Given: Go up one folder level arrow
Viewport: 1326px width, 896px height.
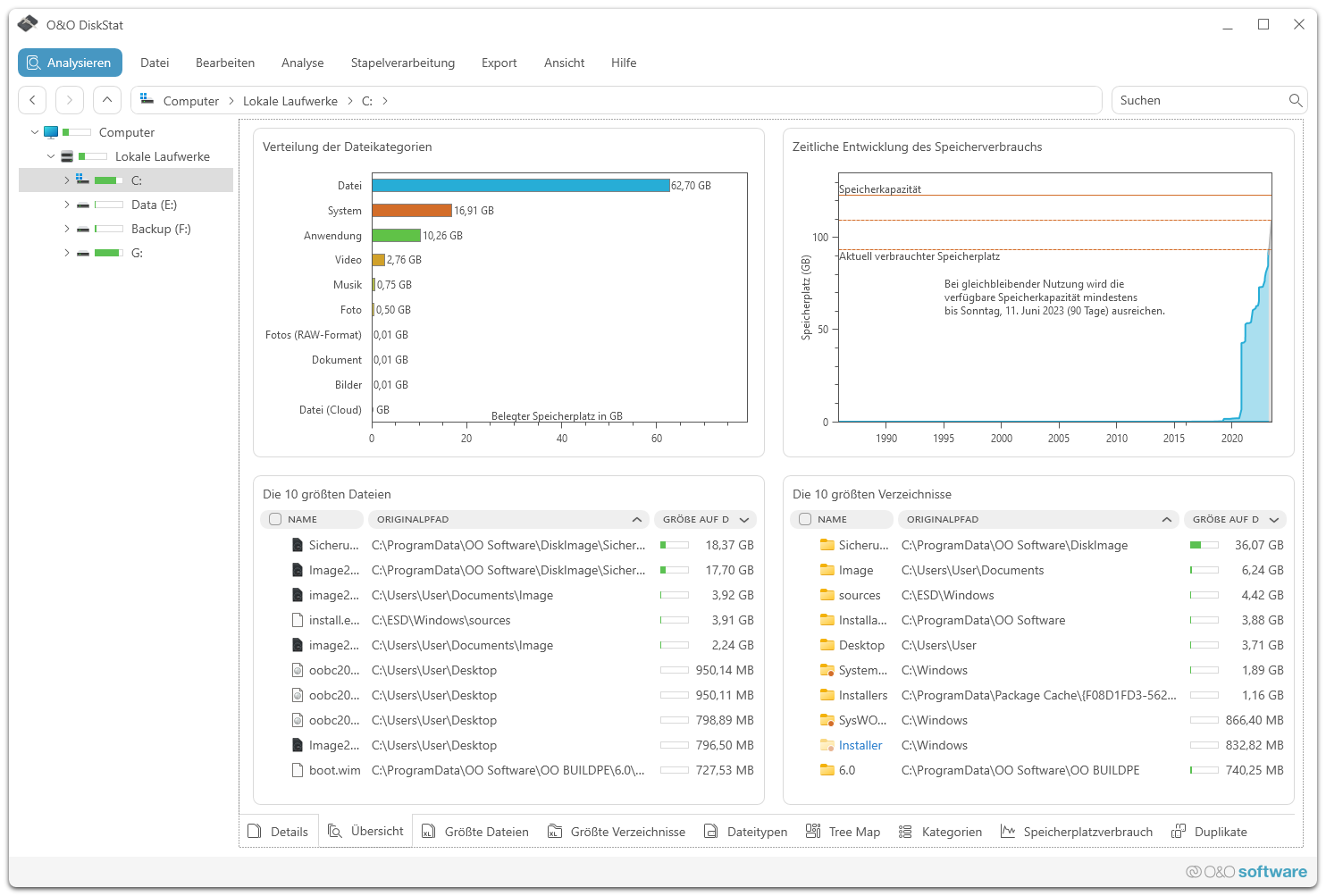Looking at the screenshot, I should (x=107, y=100).
